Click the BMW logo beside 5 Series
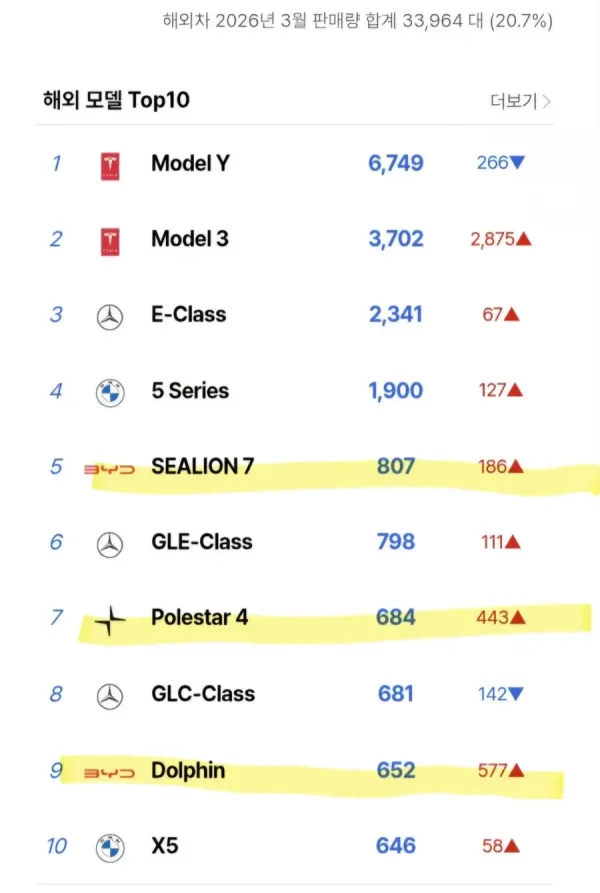Image resolution: width=600 pixels, height=893 pixels. 110,393
